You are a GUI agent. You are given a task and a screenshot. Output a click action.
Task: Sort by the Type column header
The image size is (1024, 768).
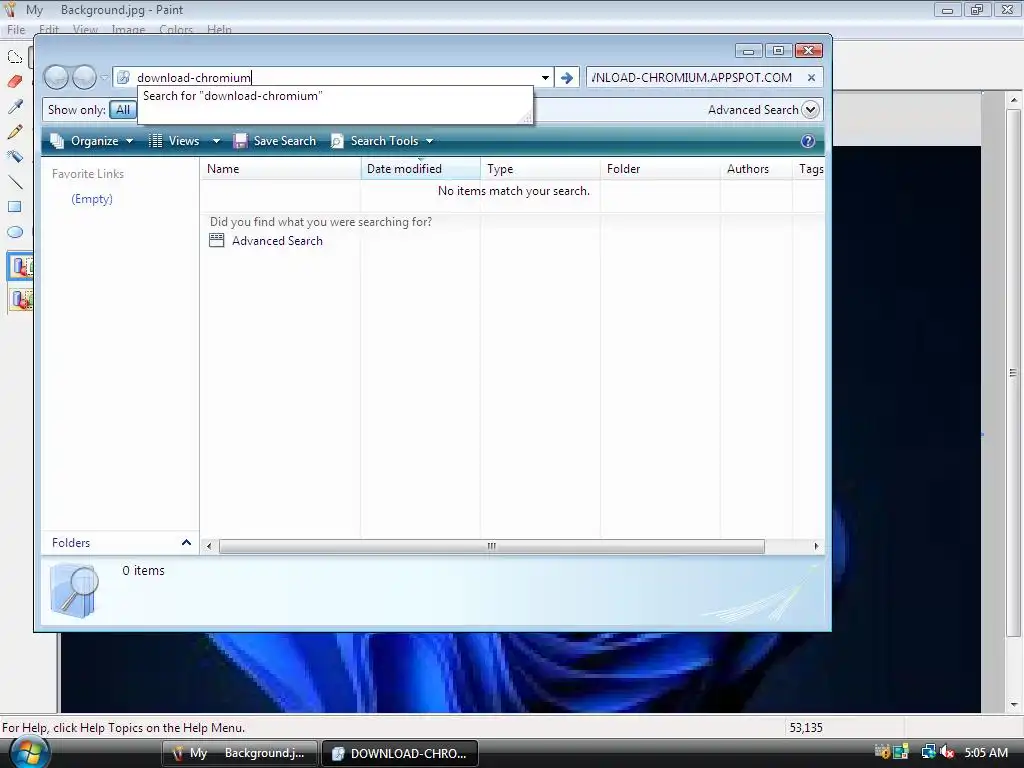[x=540, y=169]
